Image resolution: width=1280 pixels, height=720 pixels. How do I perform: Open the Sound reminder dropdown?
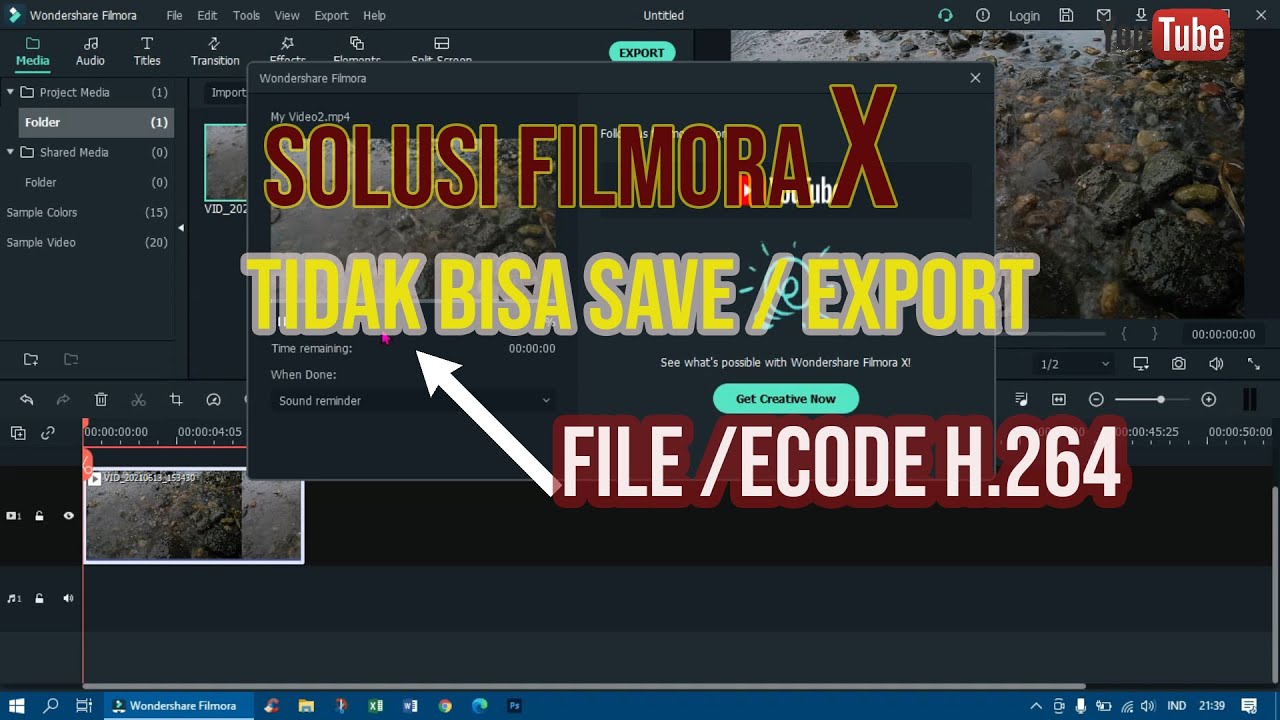413,400
